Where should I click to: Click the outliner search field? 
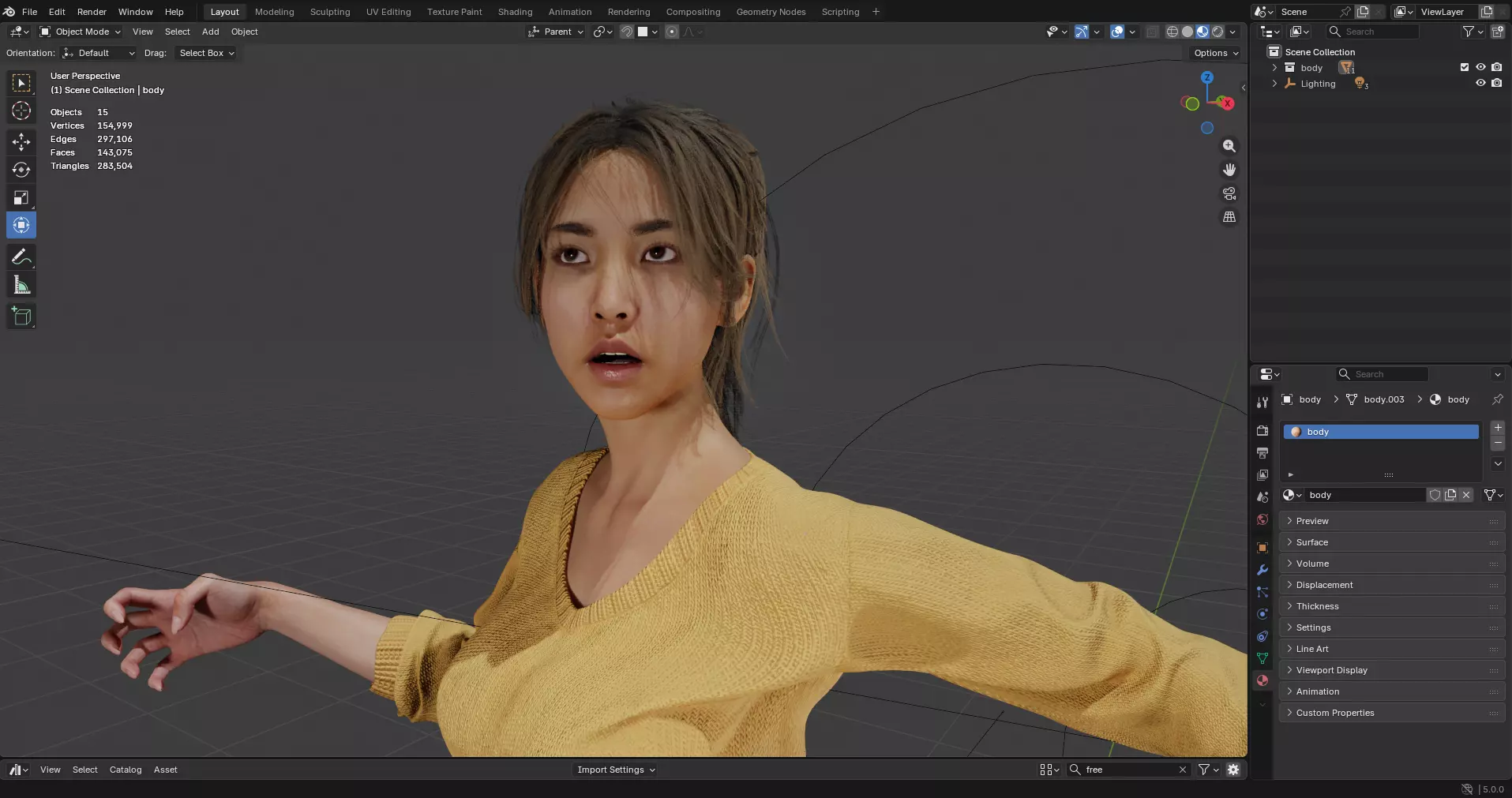click(x=1372, y=32)
